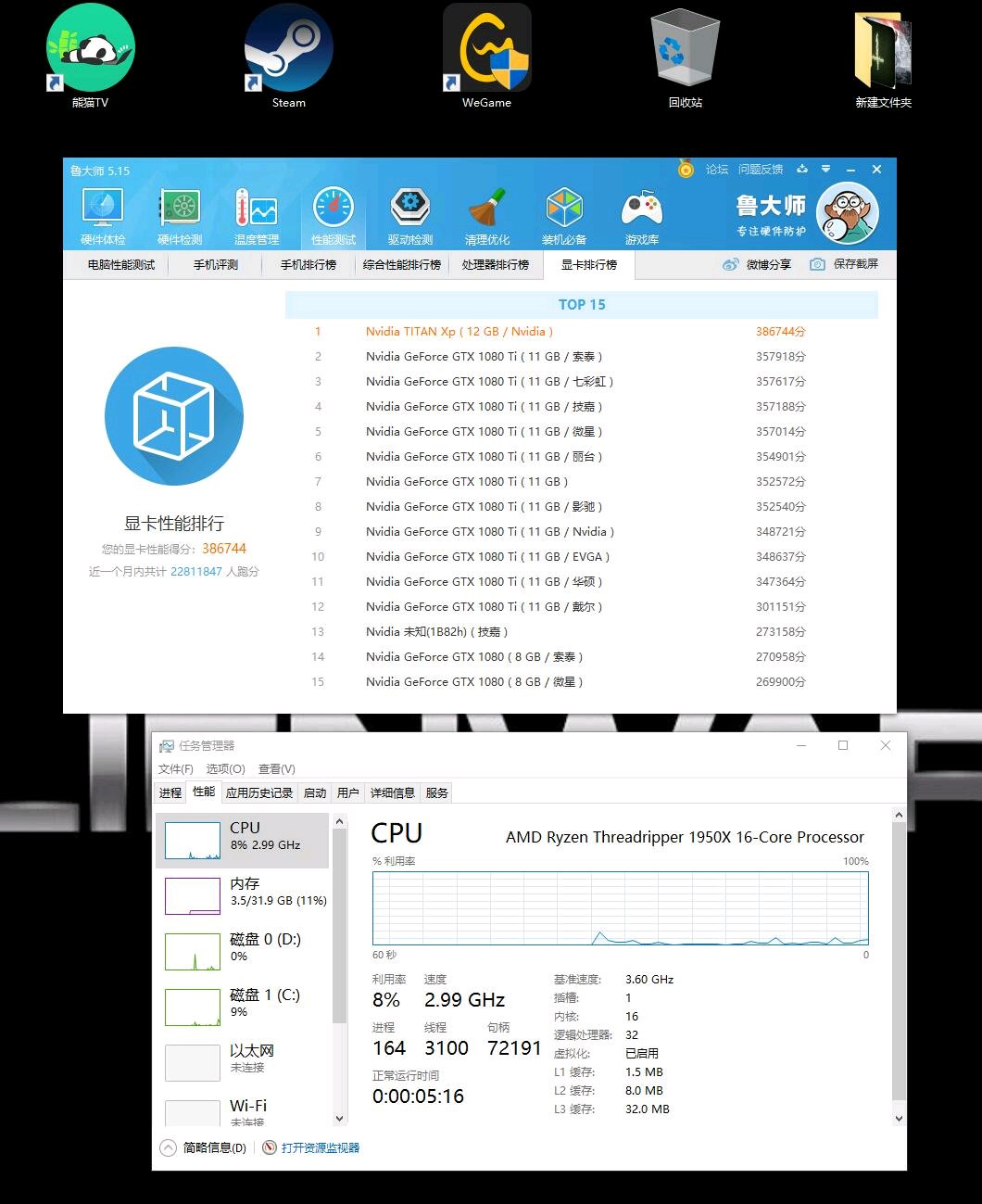This screenshot has width=982, height=1204.
Task: Open 选项(O) menu in Task Manager
Action: (225, 769)
